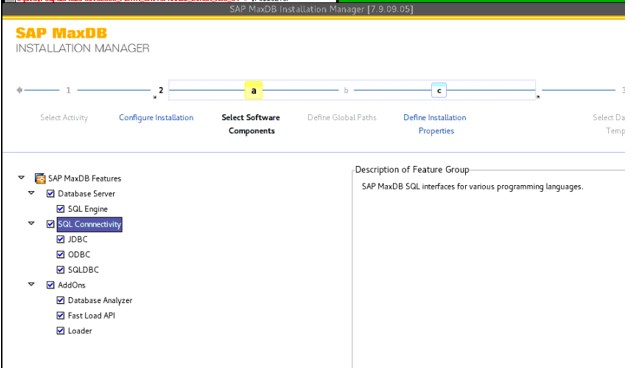631x381 pixels.
Task: Click the yellow step 'a' marker
Action: click(x=254, y=91)
